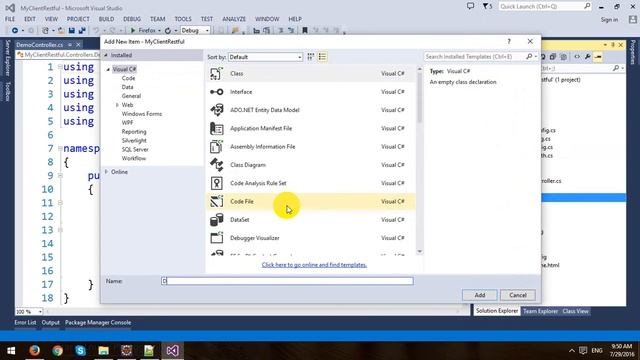Click the go online and find templates link
The height and width of the screenshot is (360, 640).
314,265
